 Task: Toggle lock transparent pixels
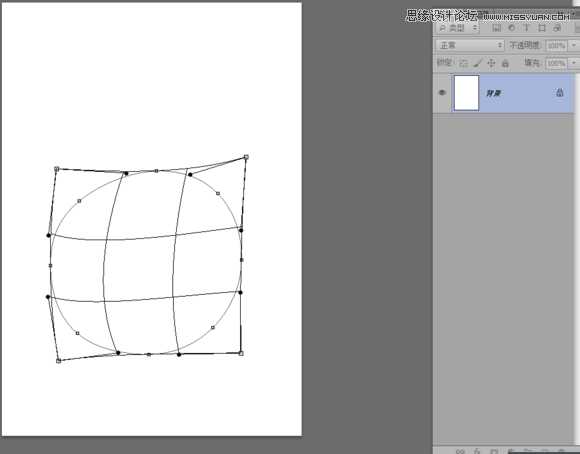pos(463,63)
